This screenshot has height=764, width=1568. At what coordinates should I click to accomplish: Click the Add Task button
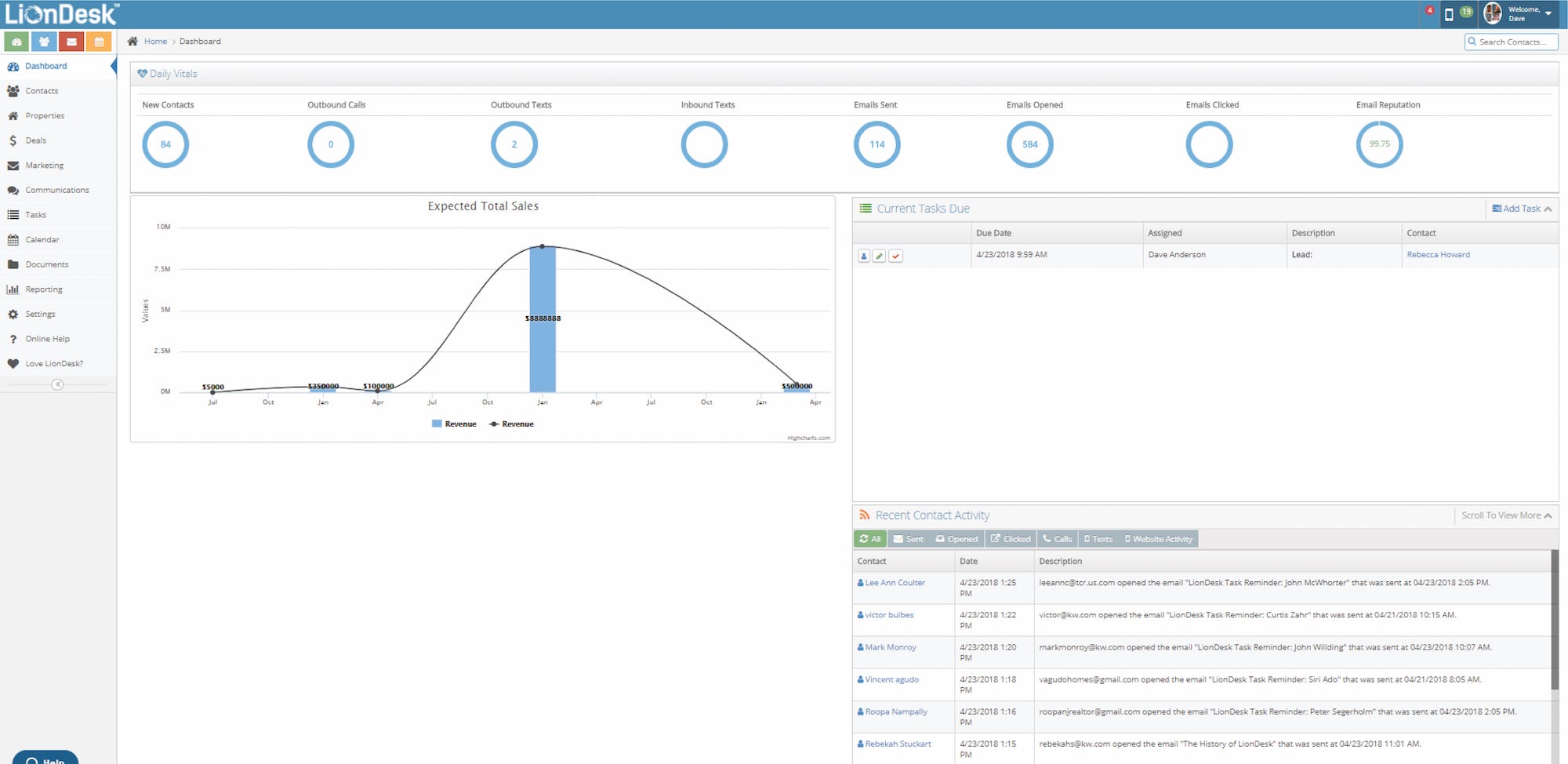pyautogui.click(x=1516, y=209)
